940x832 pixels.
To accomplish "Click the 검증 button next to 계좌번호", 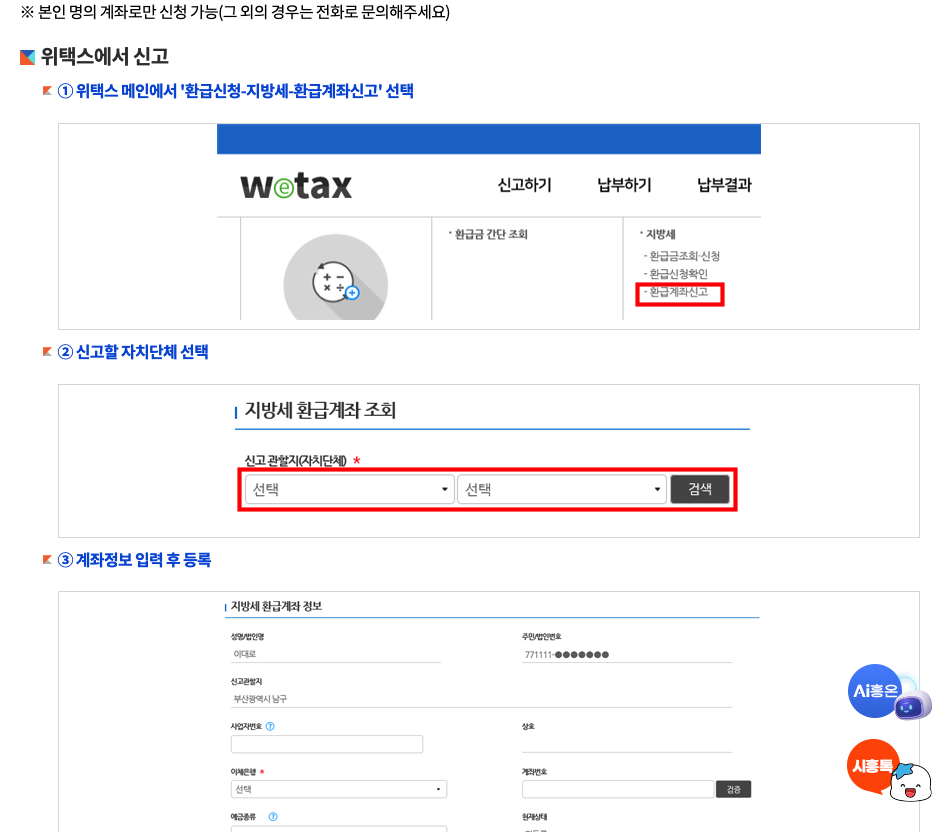I will (x=733, y=789).
